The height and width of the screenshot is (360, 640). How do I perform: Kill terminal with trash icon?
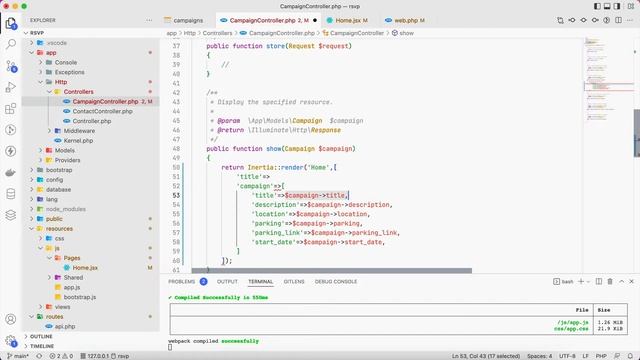(610, 281)
